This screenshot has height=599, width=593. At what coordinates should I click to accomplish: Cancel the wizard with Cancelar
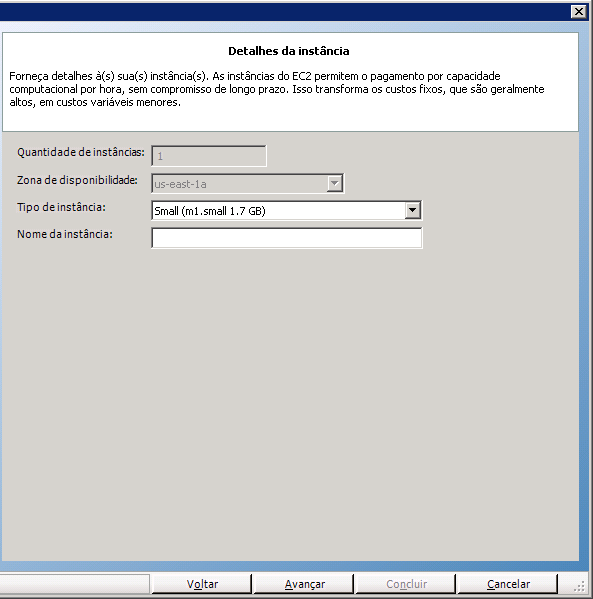(508, 584)
